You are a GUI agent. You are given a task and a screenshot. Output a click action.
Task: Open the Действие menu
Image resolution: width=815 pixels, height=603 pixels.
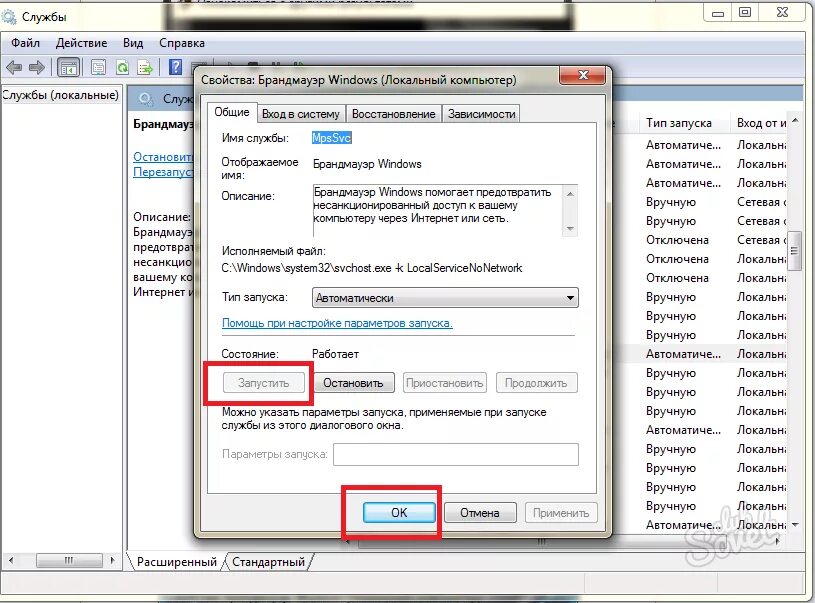point(81,43)
